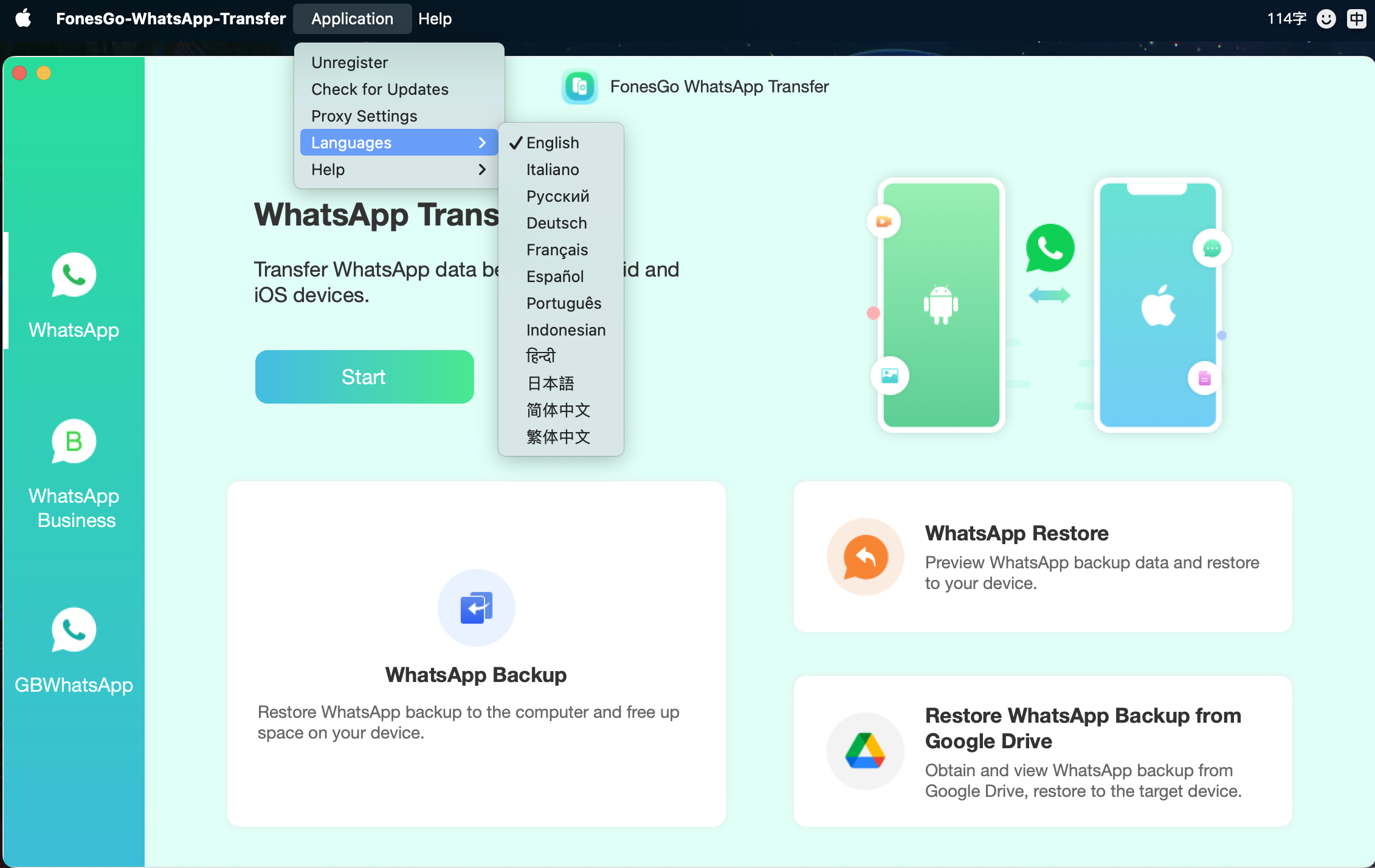Expand the Languages submenu
This screenshot has height=868, width=1375.
pyautogui.click(x=399, y=143)
